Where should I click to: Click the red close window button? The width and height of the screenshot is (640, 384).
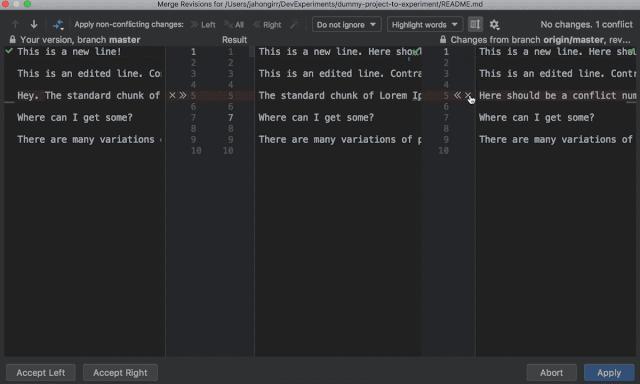click(5, 4)
